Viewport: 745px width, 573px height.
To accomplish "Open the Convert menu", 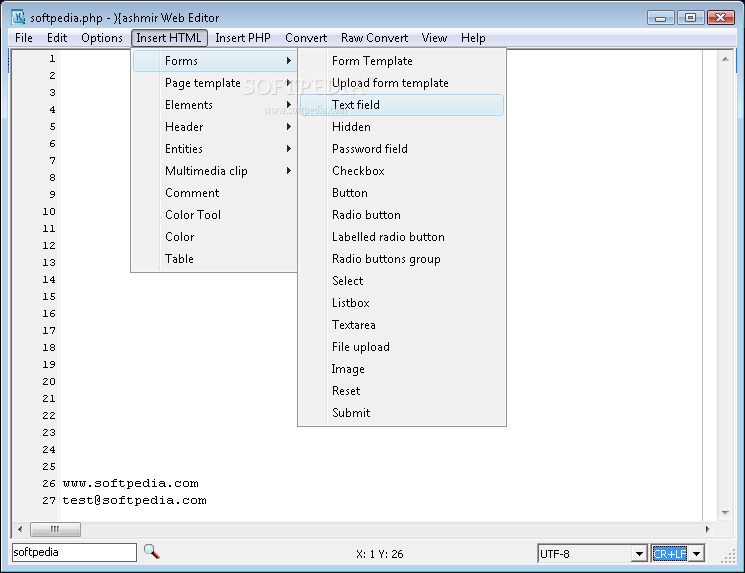I will [306, 38].
